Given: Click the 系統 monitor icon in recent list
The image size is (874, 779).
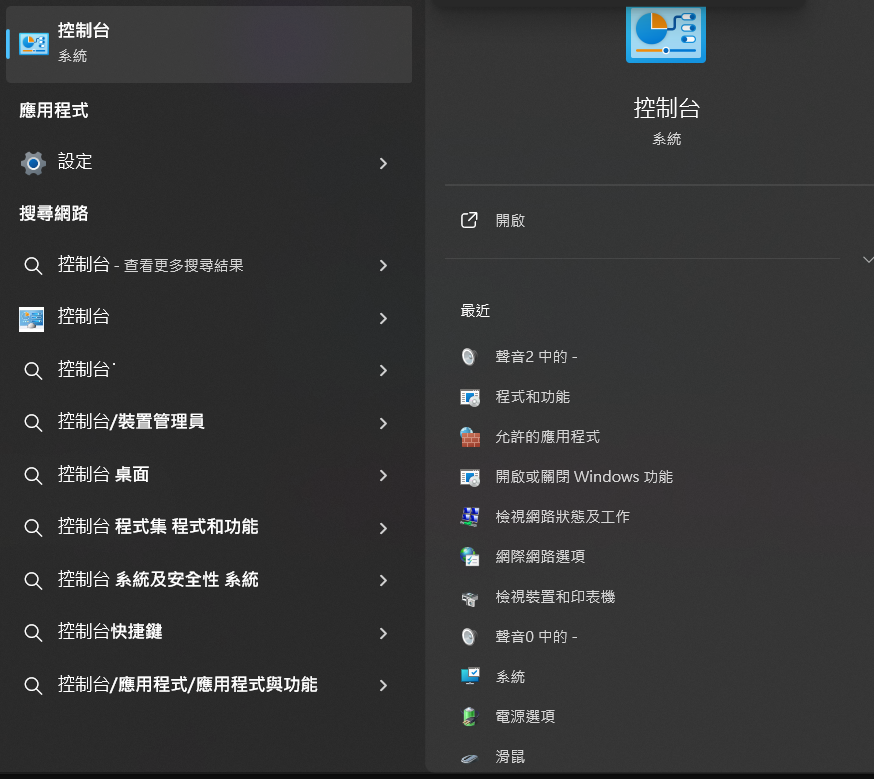Looking at the screenshot, I should tap(470, 676).
